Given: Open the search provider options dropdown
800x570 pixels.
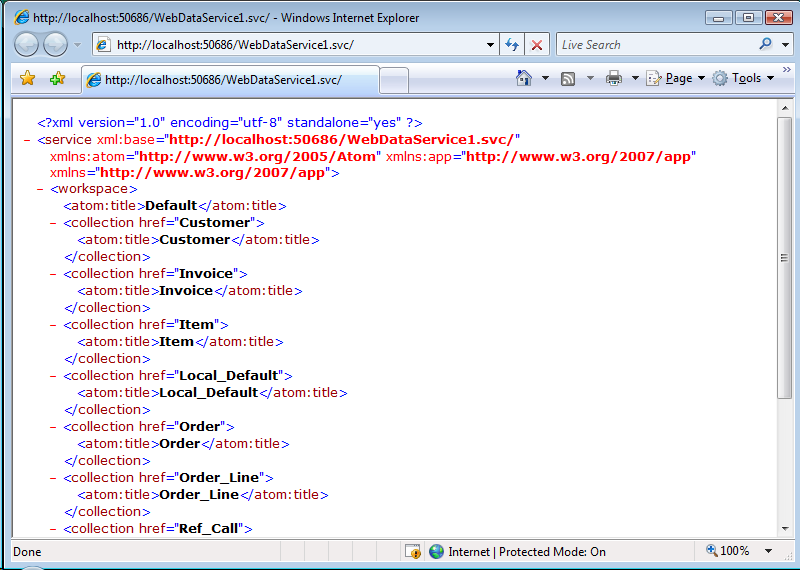Looking at the screenshot, I should click(784, 45).
